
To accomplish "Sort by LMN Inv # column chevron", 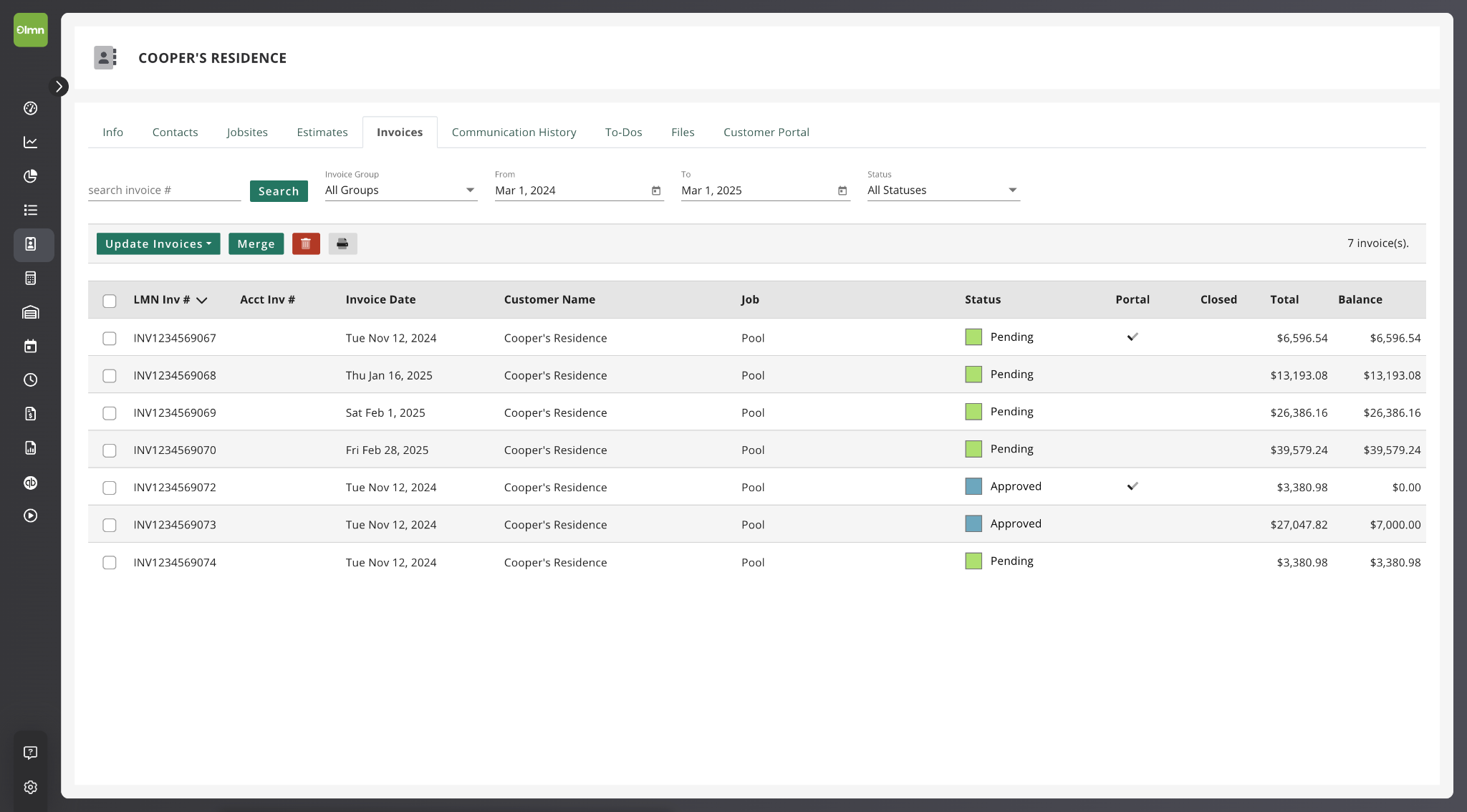I will coord(202,300).
